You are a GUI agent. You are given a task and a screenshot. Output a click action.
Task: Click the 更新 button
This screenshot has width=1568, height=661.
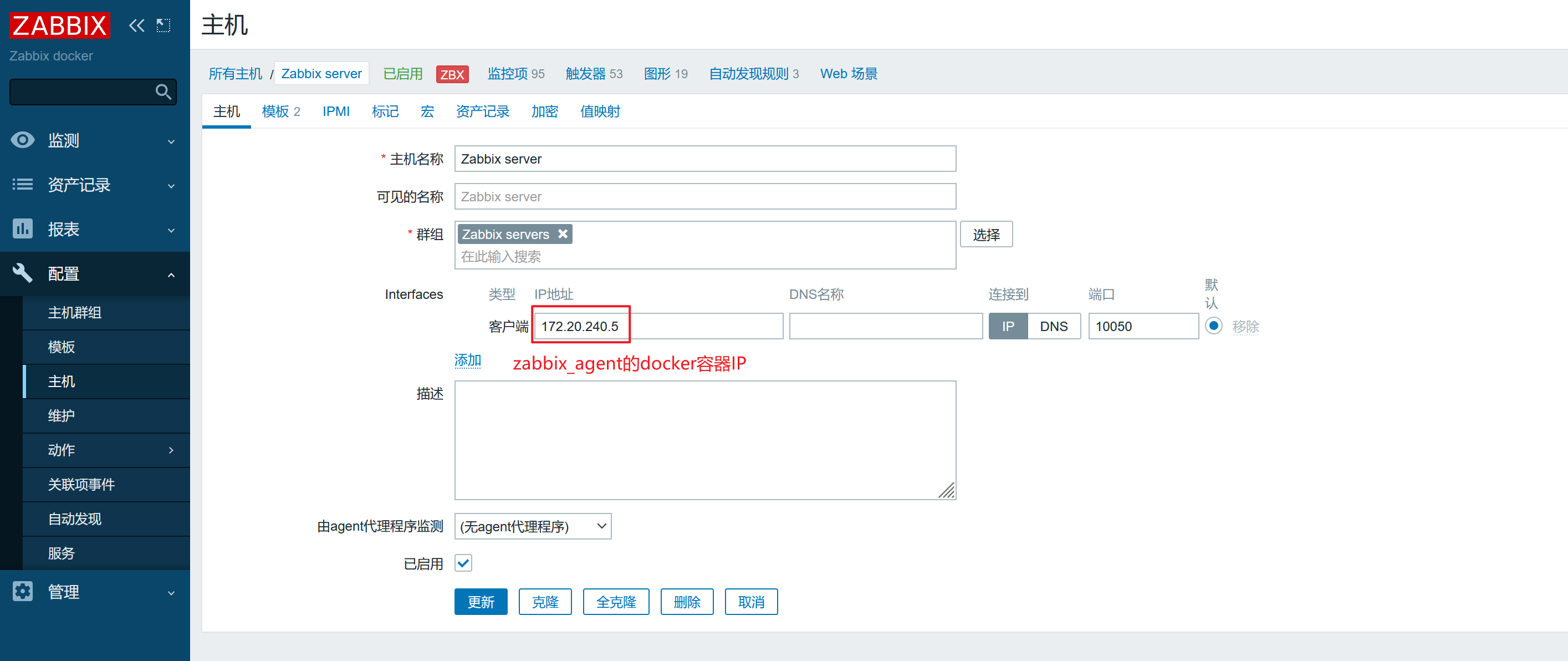click(480, 602)
